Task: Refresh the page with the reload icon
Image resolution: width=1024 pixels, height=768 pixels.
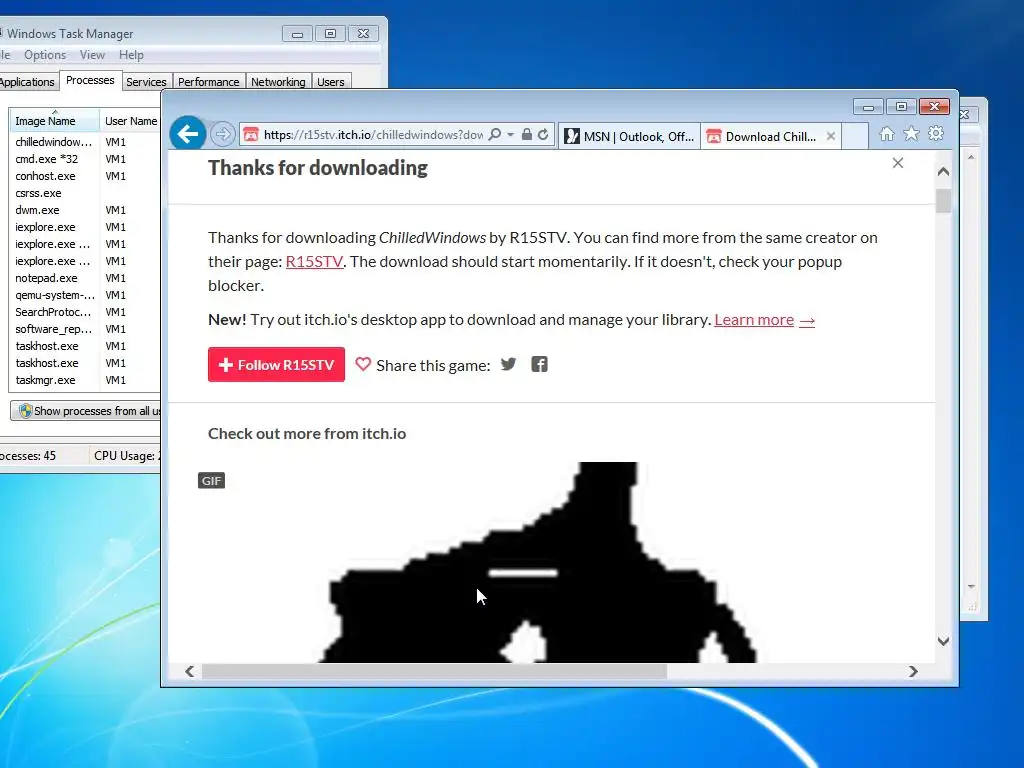Action: tap(543, 135)
